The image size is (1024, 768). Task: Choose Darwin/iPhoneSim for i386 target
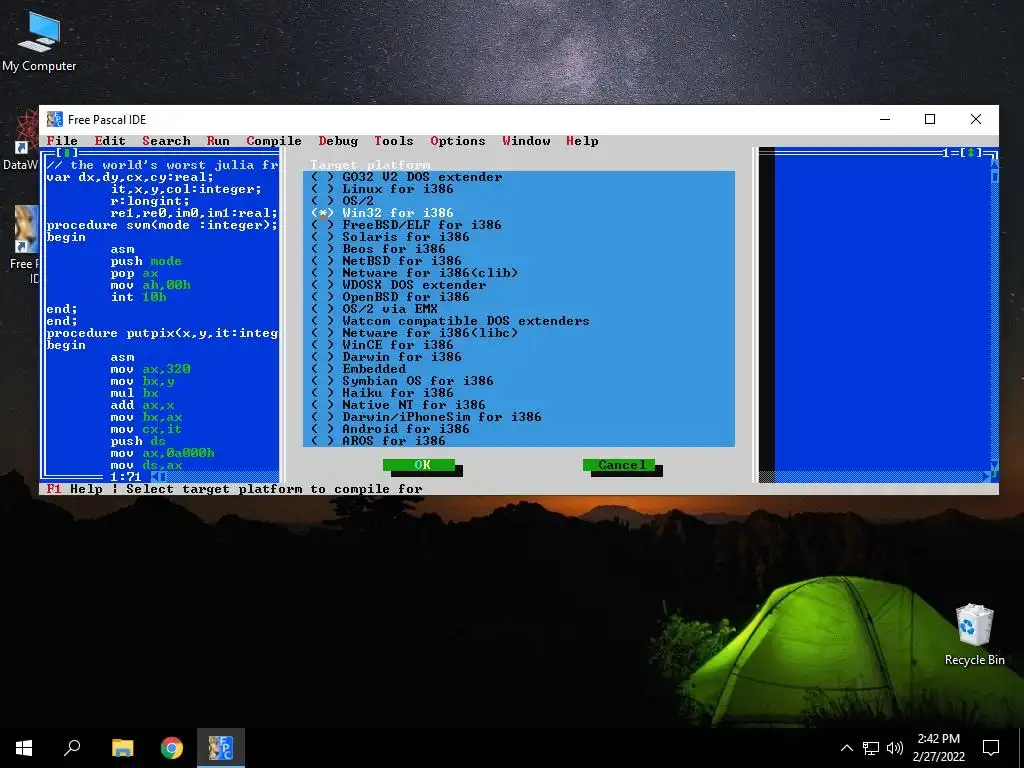426,417
